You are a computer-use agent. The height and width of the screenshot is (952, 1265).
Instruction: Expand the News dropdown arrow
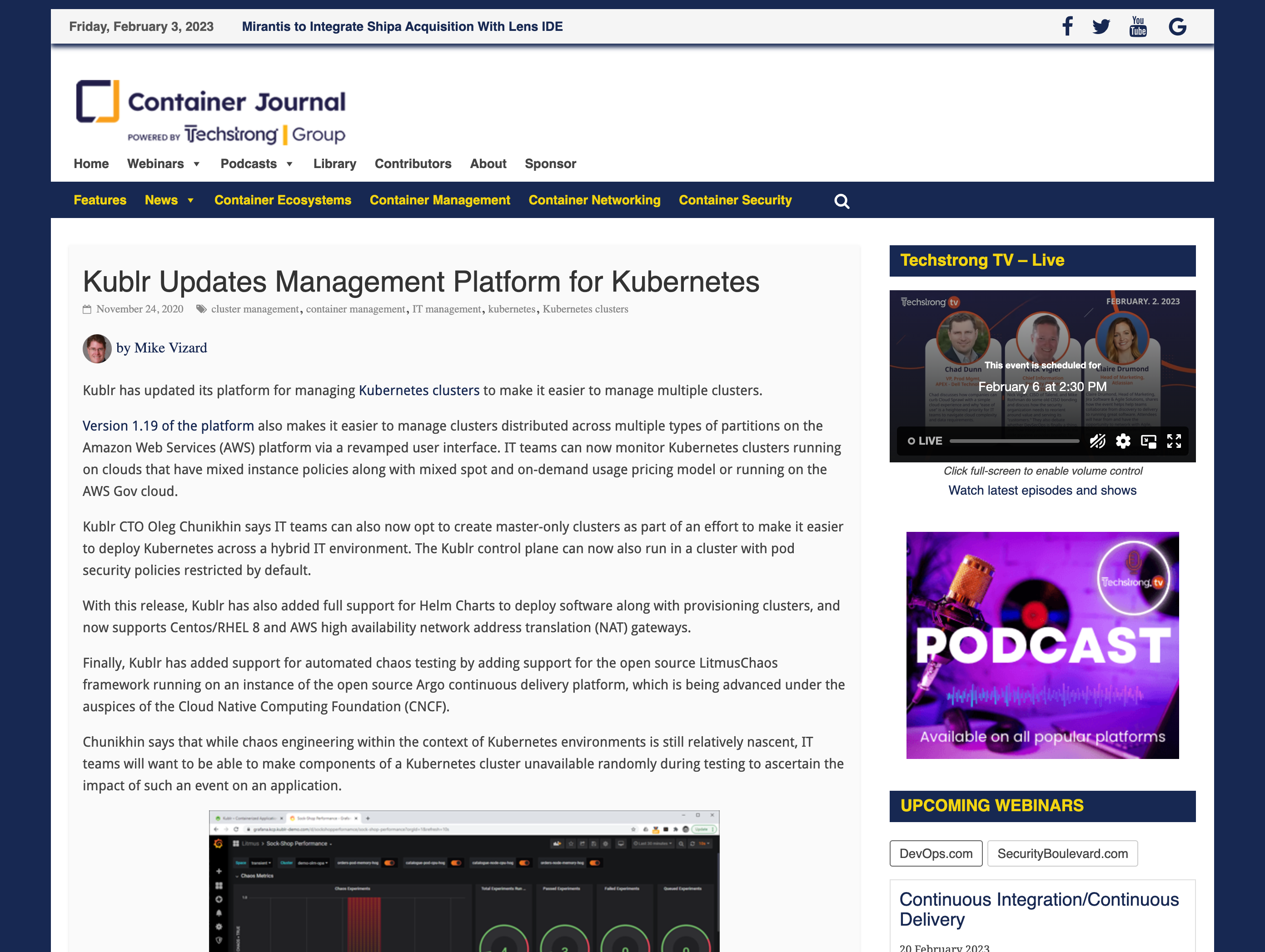coord(190,201)
